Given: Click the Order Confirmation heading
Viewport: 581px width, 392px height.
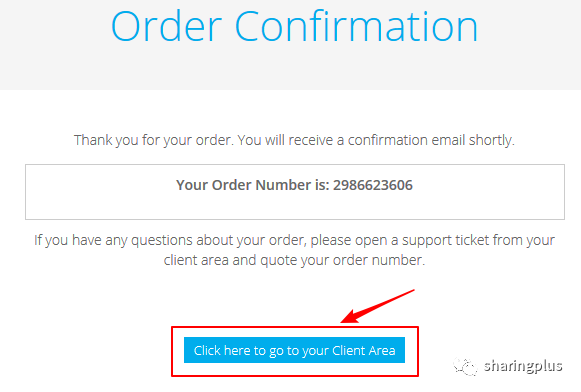Looking at the screenshot, I should pyautogui.click(x=295, y=26).
